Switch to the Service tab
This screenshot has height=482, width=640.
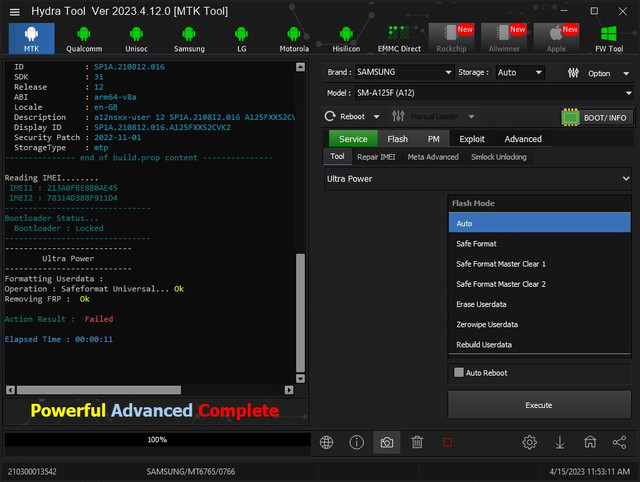(x=353, y=139)
